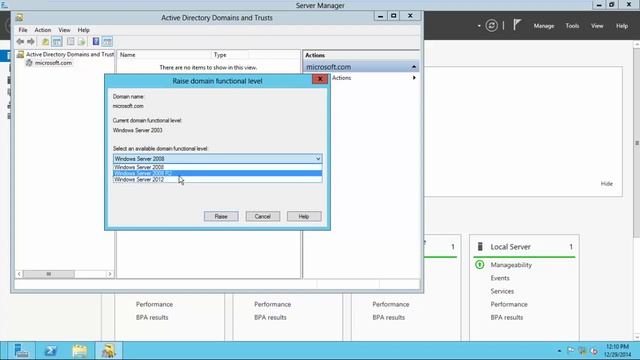Screen dimensions: 640x360
Task: Click Manageability under Local Server
Action: (511, 265)
